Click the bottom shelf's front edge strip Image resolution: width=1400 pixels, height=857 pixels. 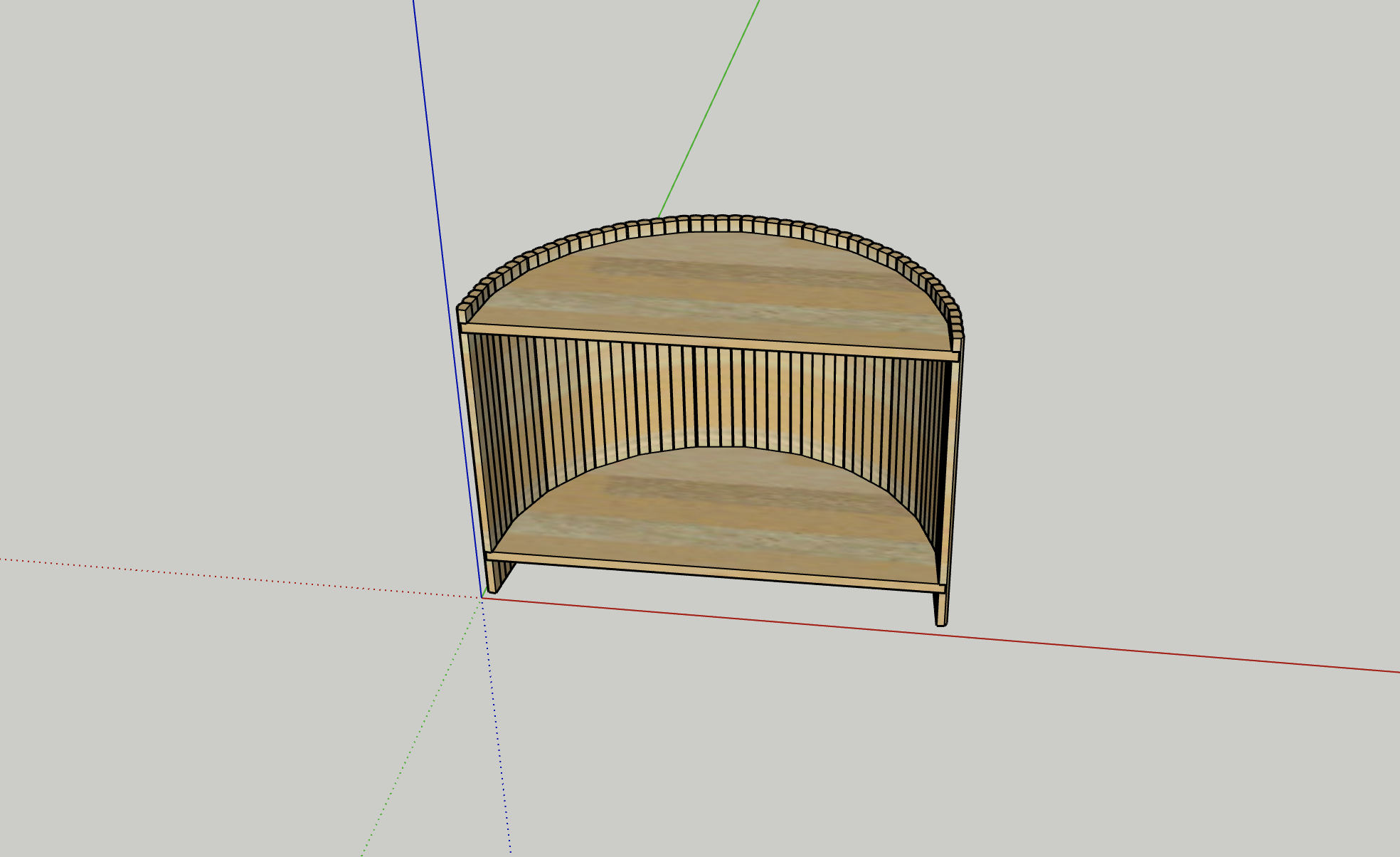715,572
